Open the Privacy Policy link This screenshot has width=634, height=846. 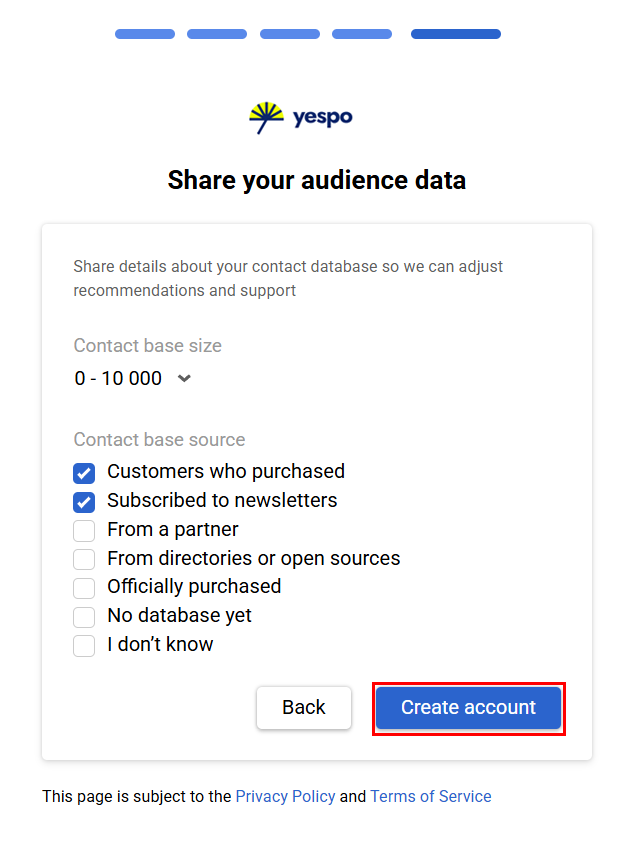pyautogui.click(x=285, y=797)
